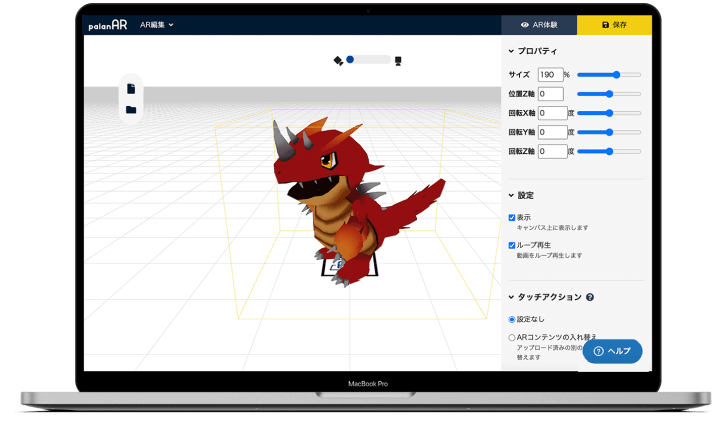Click the AR体験 preview button
The image size is (727, 422).
539,25
